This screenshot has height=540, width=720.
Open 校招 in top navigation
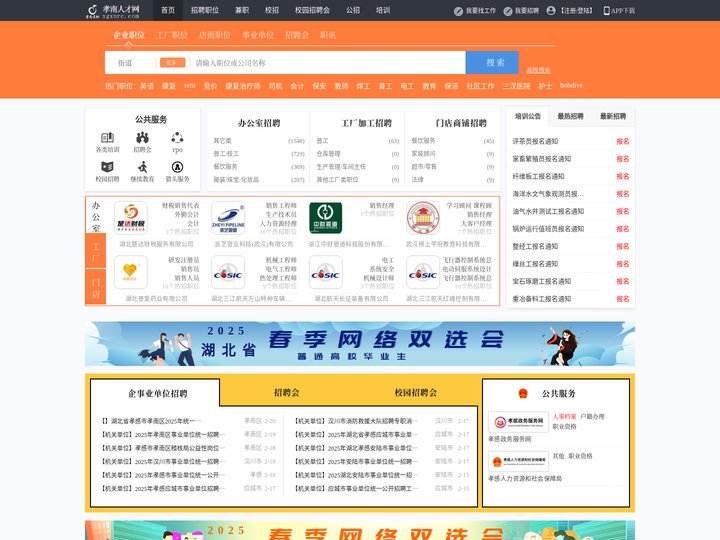(272, 10)
